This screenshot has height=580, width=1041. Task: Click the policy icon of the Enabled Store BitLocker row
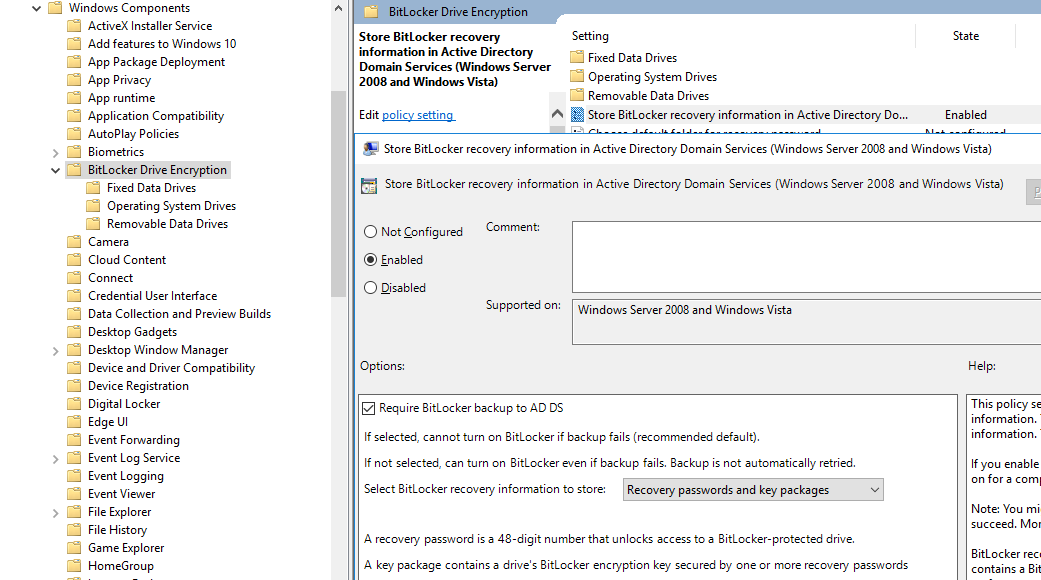577,115
